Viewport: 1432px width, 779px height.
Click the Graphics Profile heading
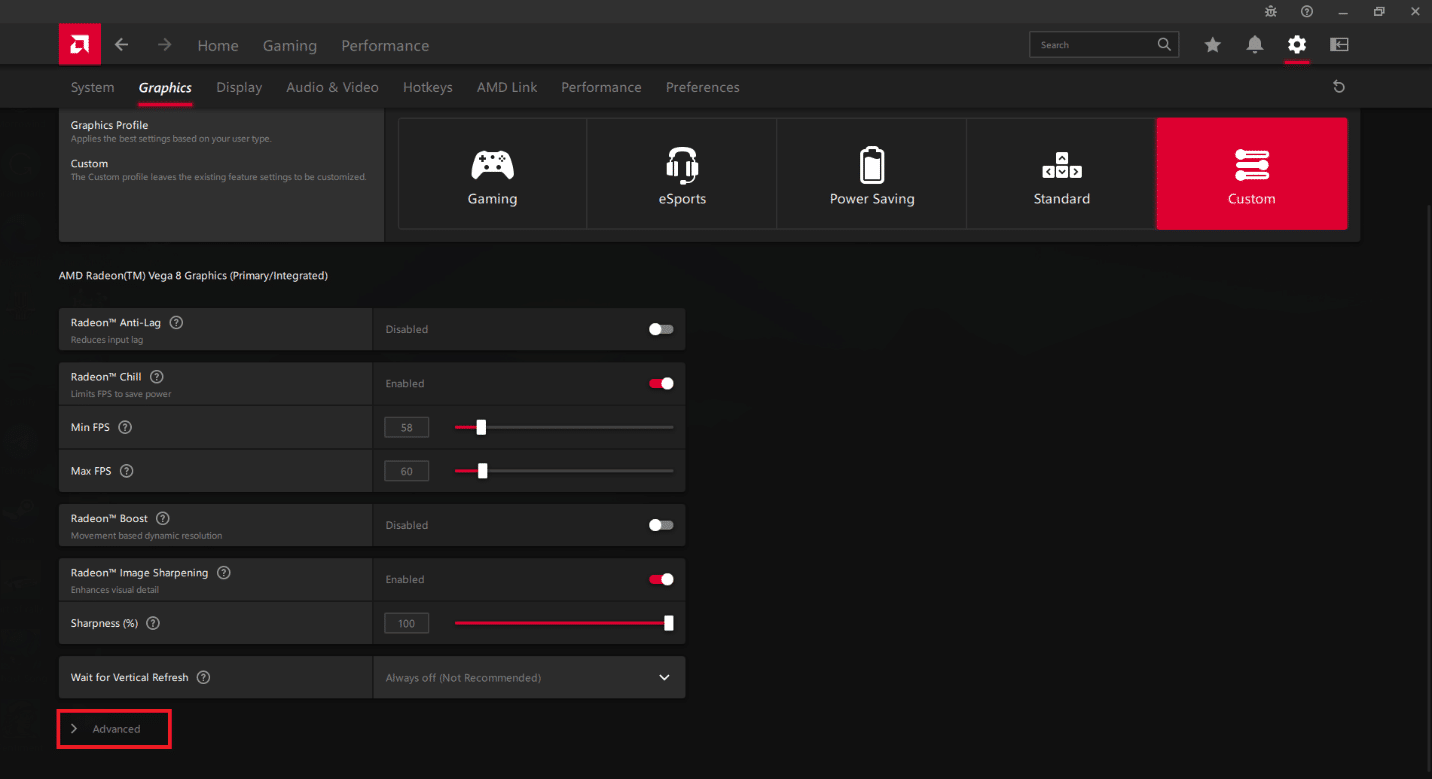pos(109,125)
